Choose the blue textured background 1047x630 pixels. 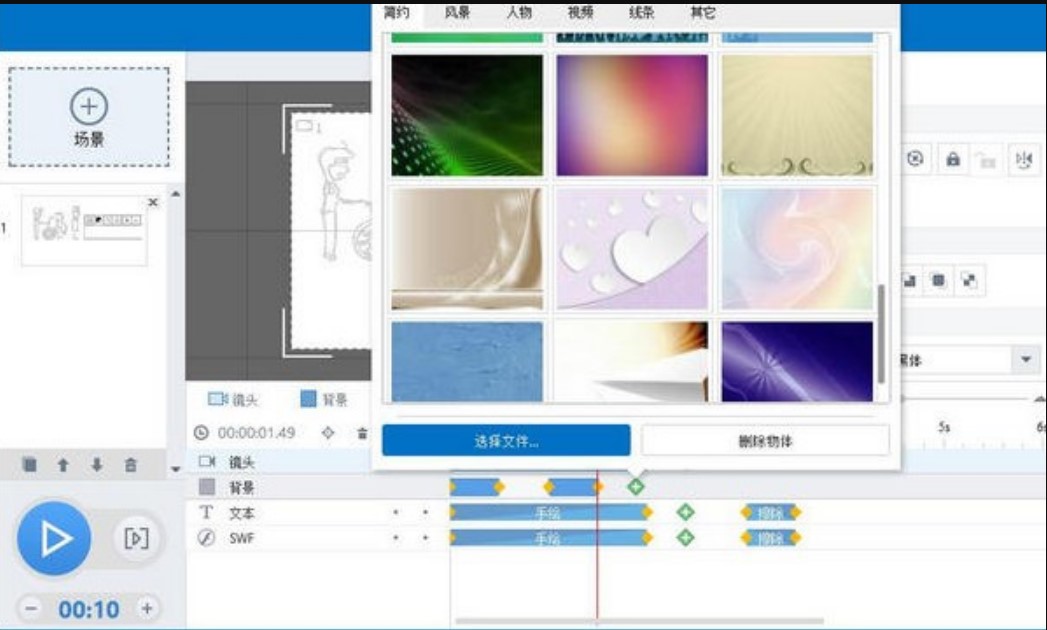pos(467,361)
